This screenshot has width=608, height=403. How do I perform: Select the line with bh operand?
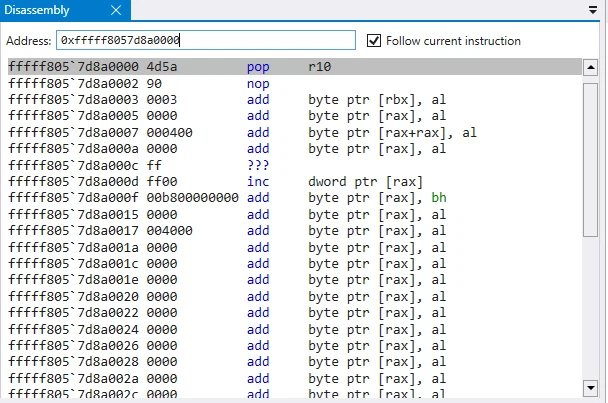(295, 198)
